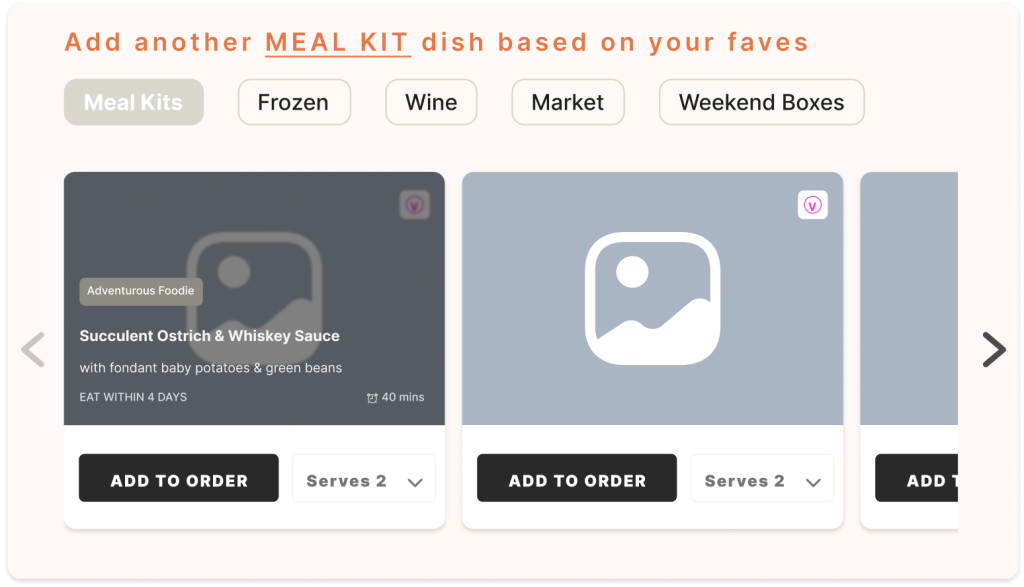
Task: Go to the Market tab
Action: [x=568, y=102]
